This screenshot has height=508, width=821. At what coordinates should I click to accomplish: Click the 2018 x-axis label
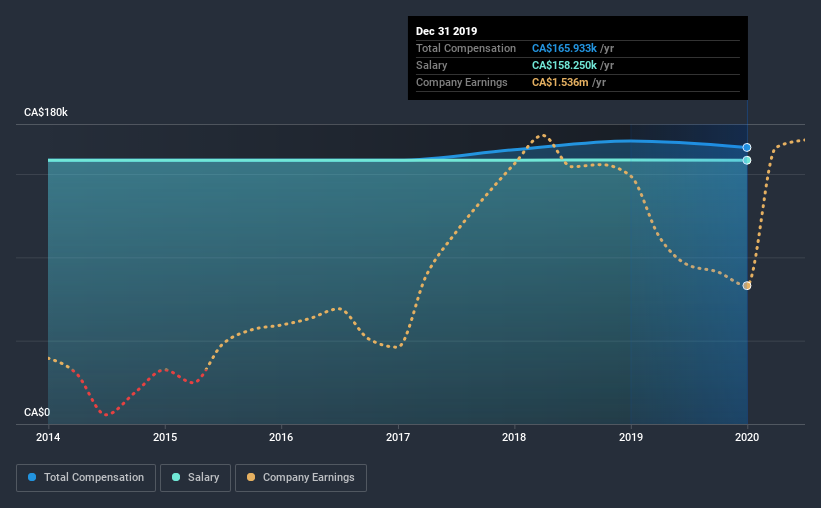tap(514, 437)
